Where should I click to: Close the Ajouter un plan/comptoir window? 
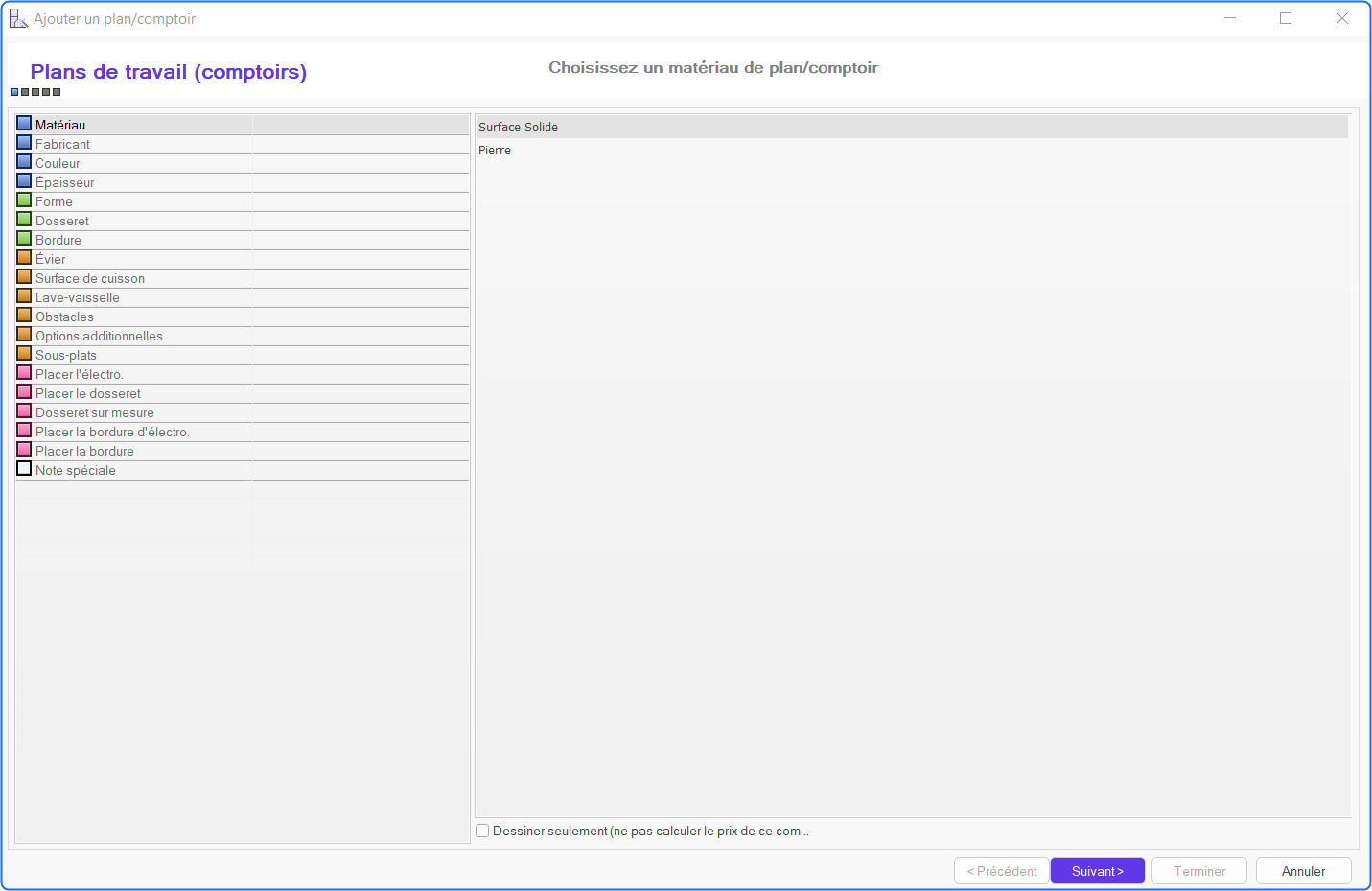(x=1342, y=18)
